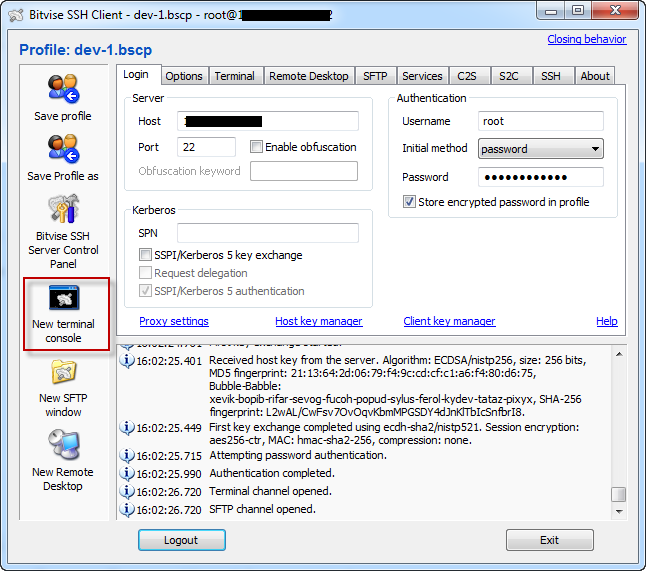Image resolution: width=646 pixels, height=571 pixels.
Task: Click info icon of Authentication completed entry
Action: pos(127,473)
